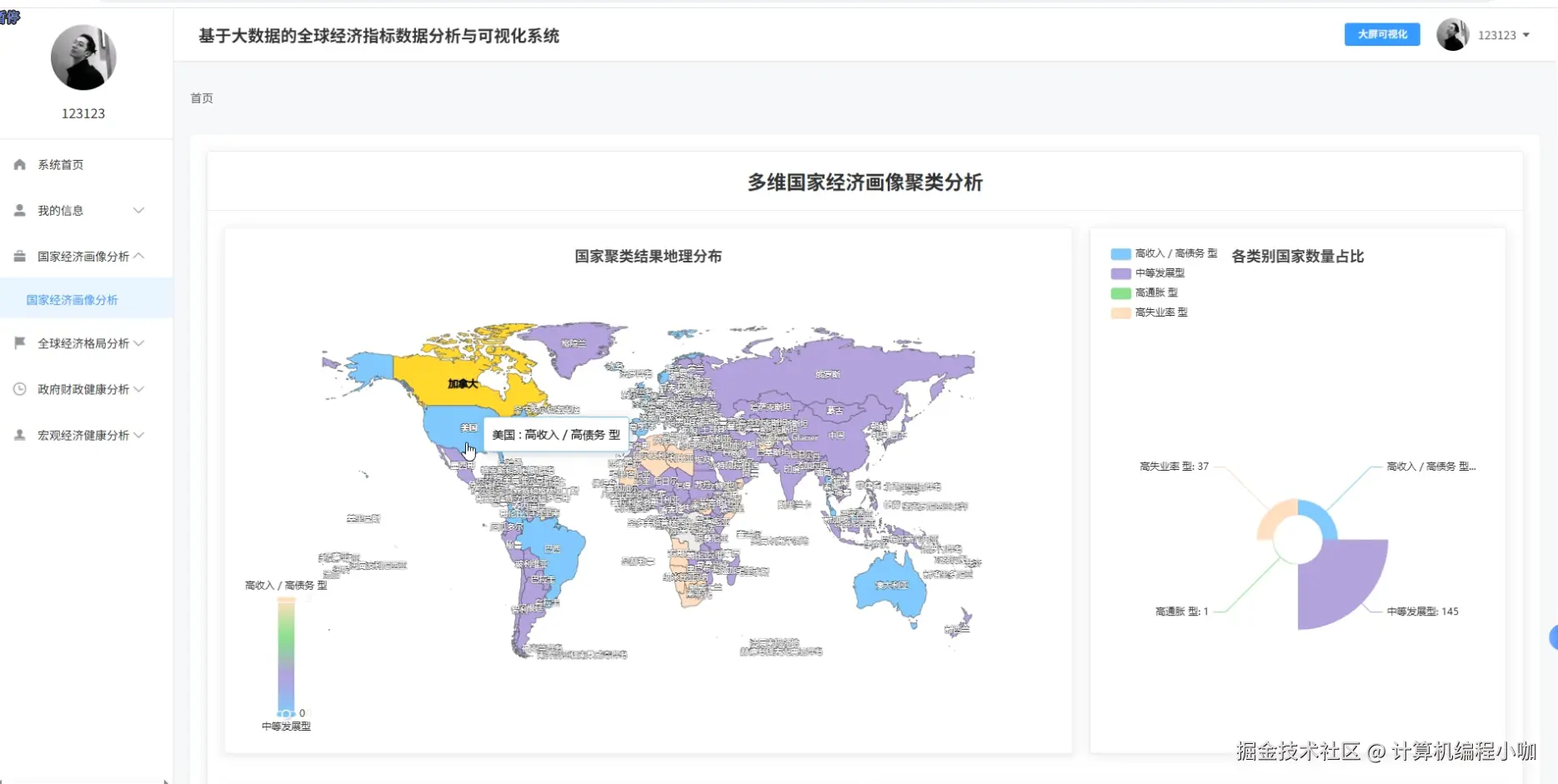Click the peach 高失业率 pie slice
The width and height of the screenshot is (1558, 784).
point(1272,518)
